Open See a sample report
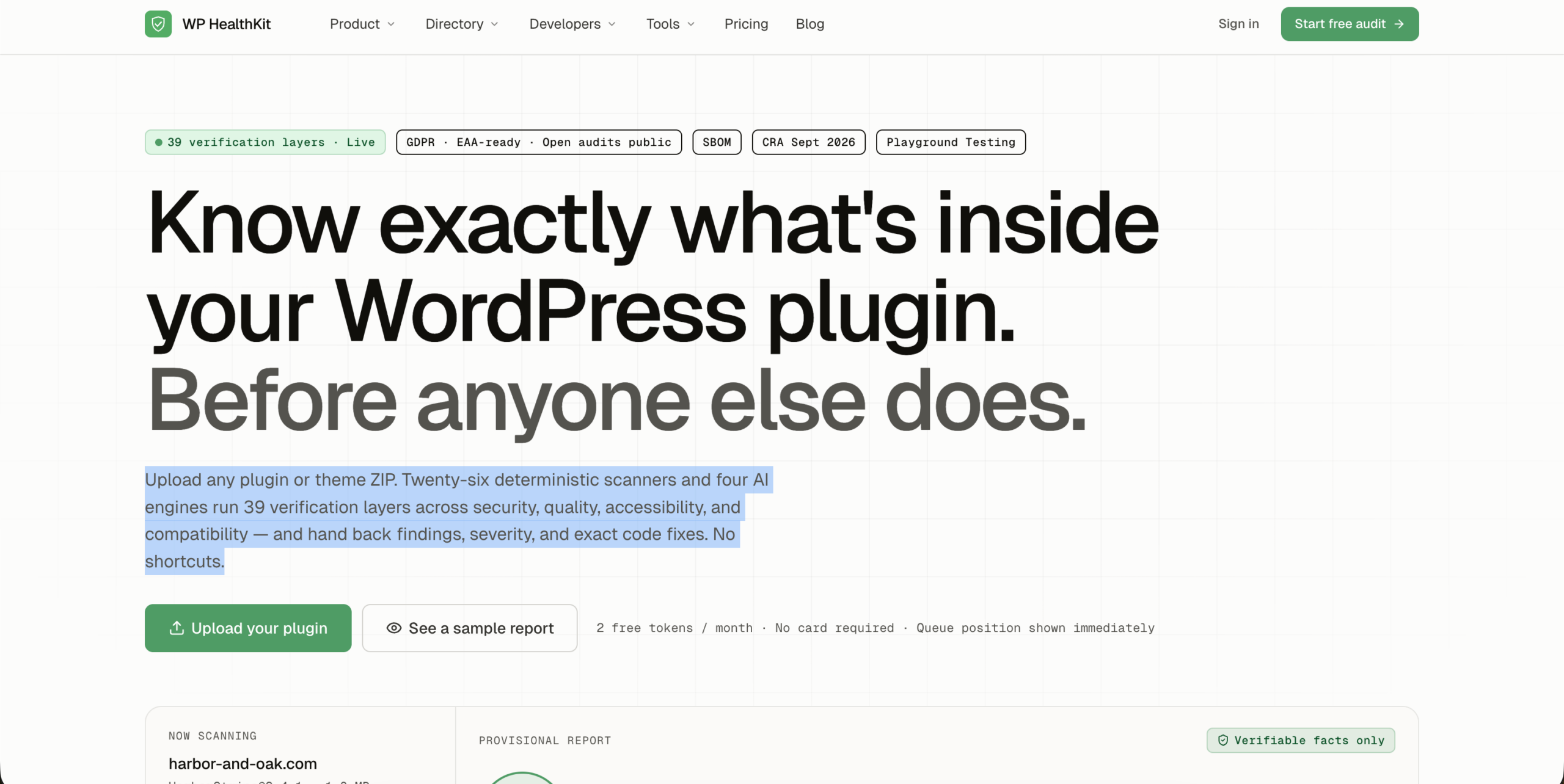1564x784 pixels. (x=470, y=628)
